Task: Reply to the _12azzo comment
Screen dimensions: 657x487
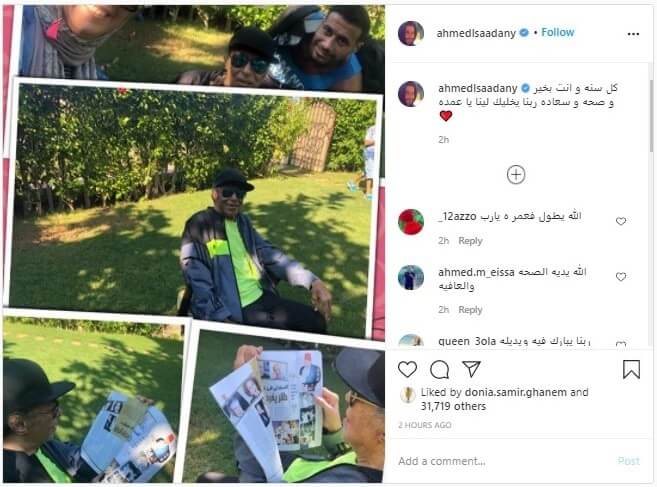Action: (x=470, y=241)
